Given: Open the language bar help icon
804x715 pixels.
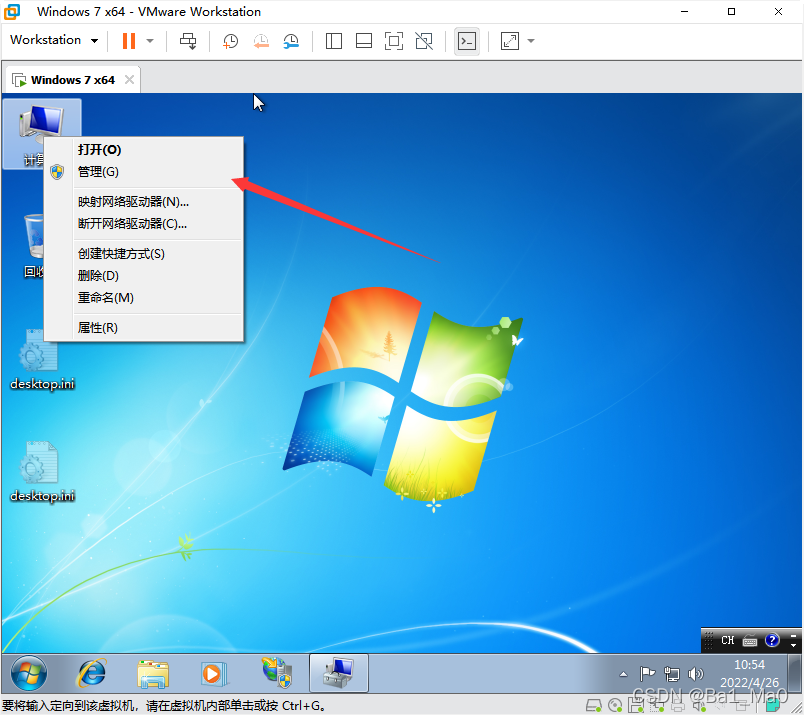Looking at the screenshot, I should (x=772, y=640).
